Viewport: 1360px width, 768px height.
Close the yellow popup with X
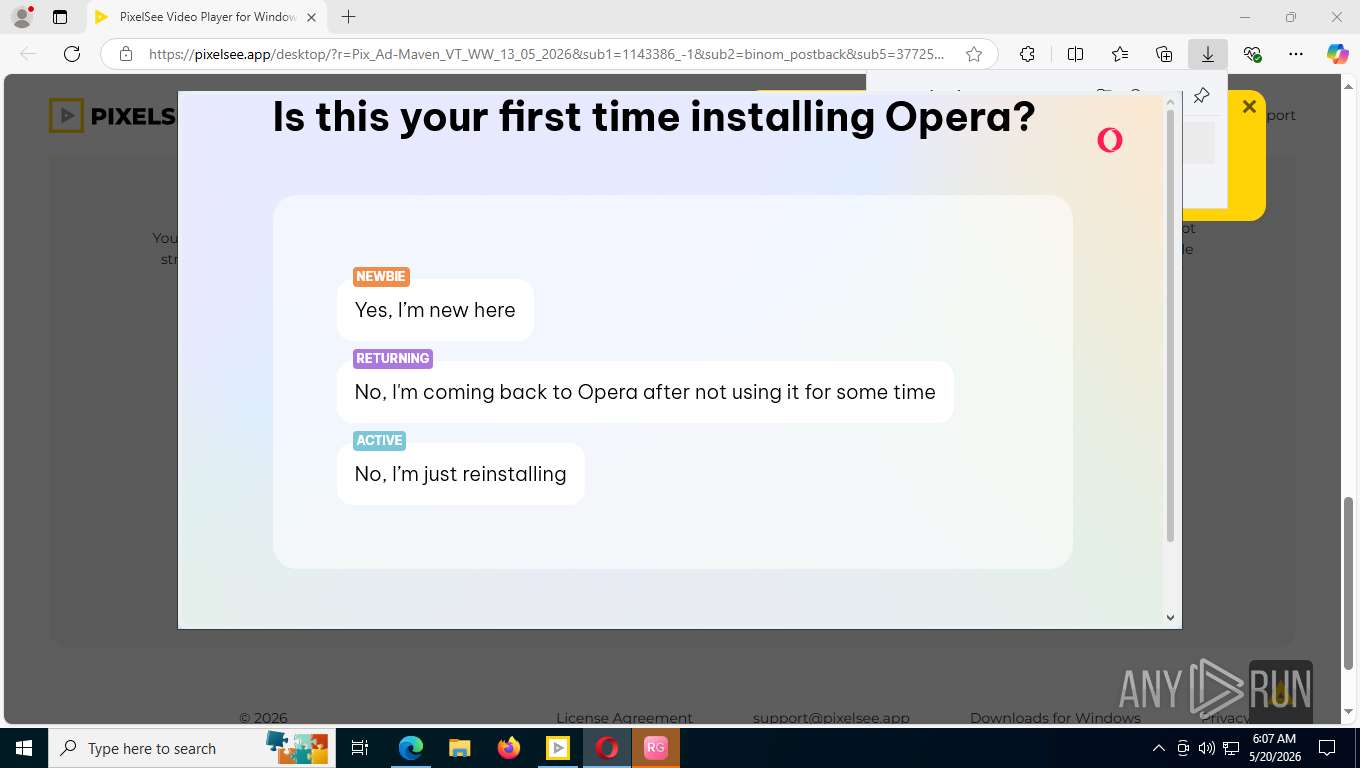1249,106
